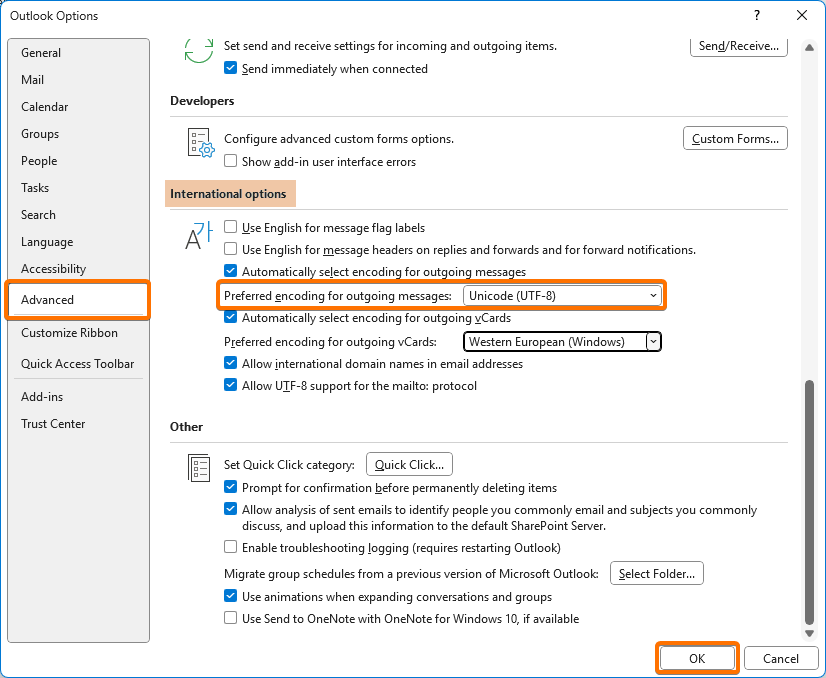826x678 pixels.
Task: Check Use English for message flag labels
Action: [231, 227]
